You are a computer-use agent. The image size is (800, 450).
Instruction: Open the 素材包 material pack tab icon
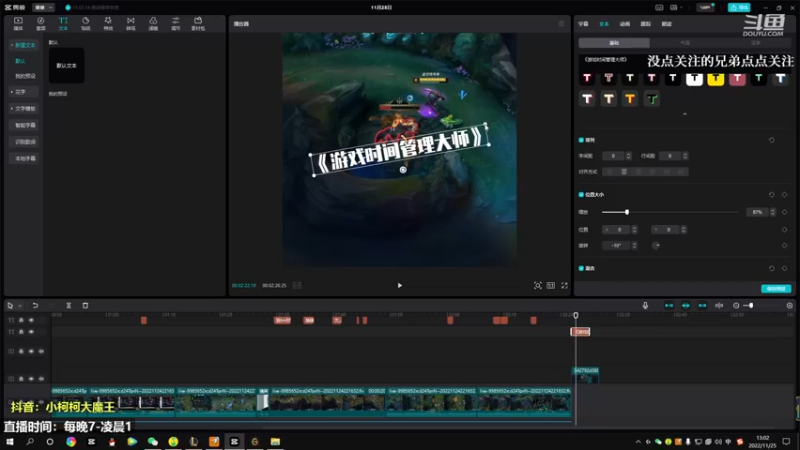click(198, 23)
